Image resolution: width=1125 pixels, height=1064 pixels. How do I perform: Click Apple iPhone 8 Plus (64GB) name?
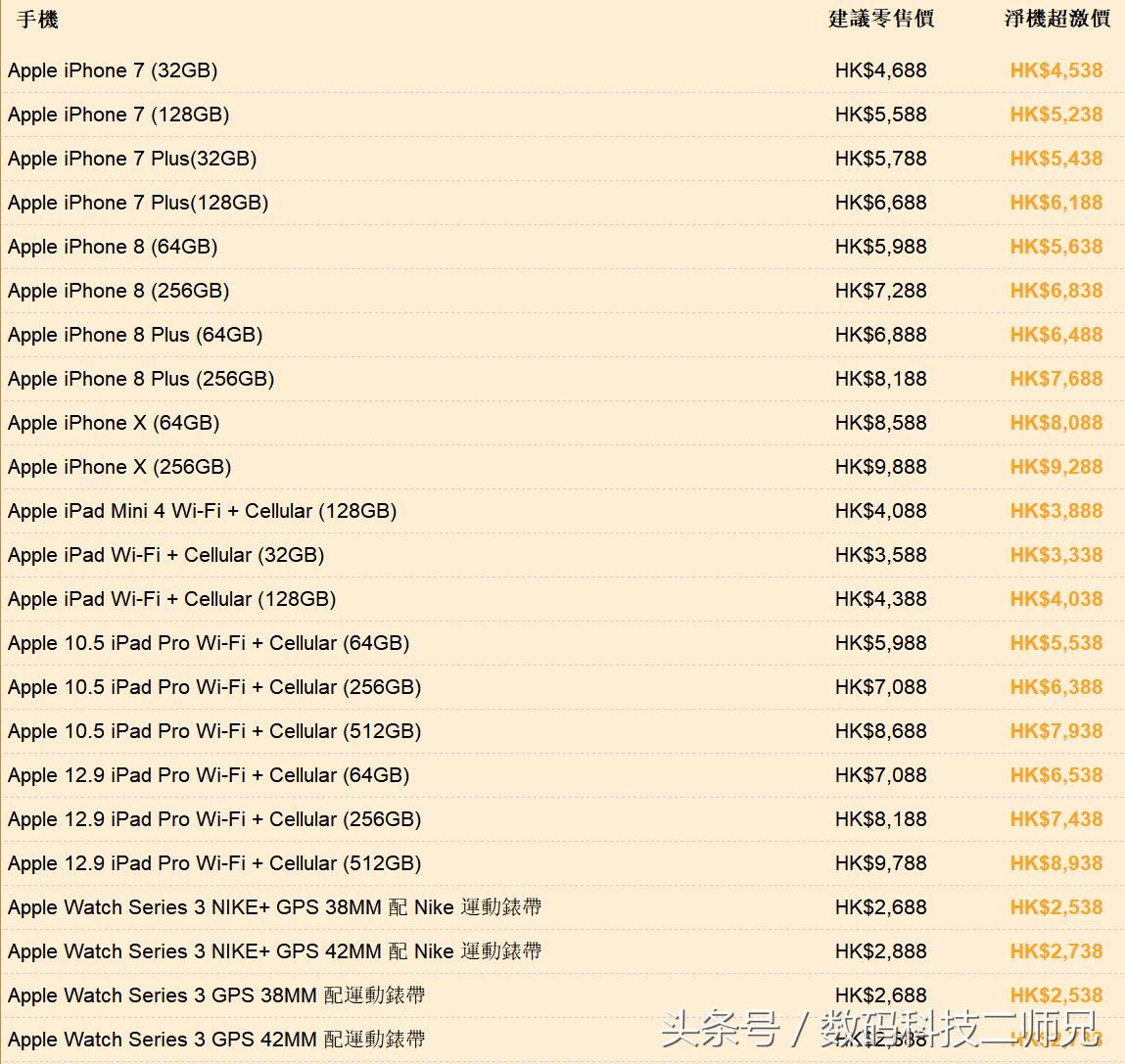135,335
